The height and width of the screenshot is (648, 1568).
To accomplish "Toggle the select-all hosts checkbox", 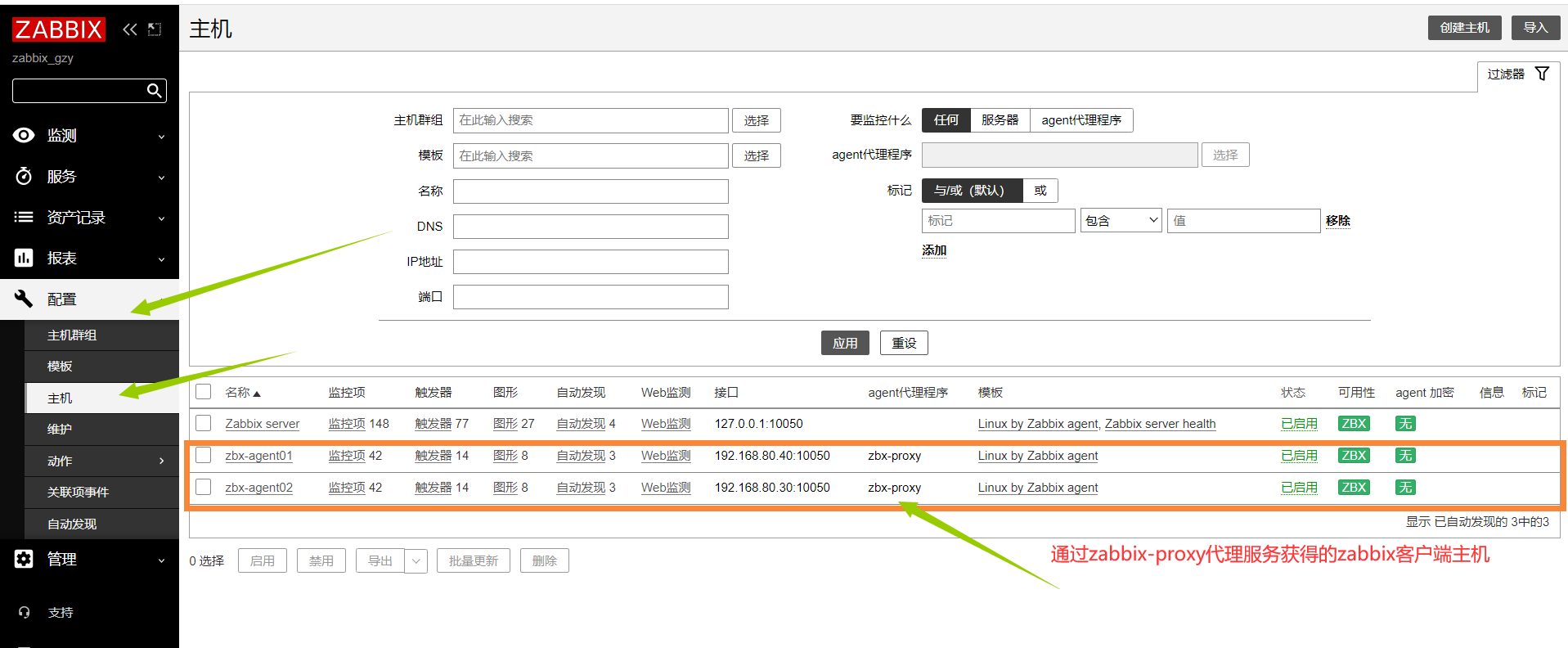I will click(x=204, y=392).
